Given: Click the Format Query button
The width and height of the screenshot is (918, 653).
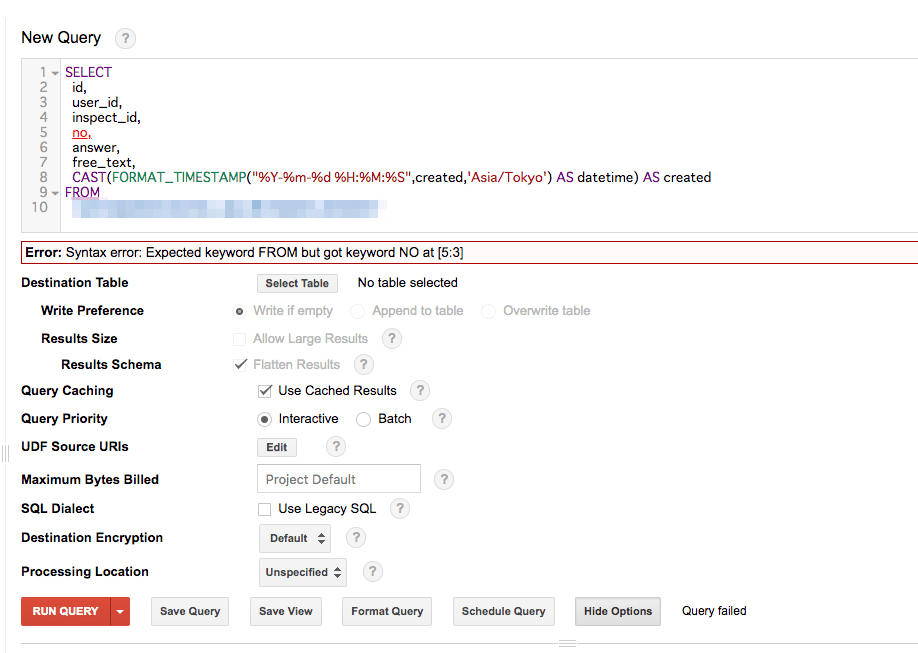Looking at the screenshot, I should [x=387, y=611].
